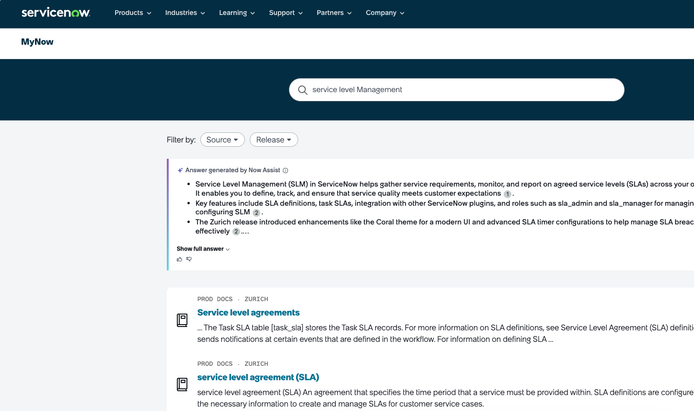Viewport: 694px width, 411px height.
Task: Give the answer a thumbs up
Action: point(180,259)
